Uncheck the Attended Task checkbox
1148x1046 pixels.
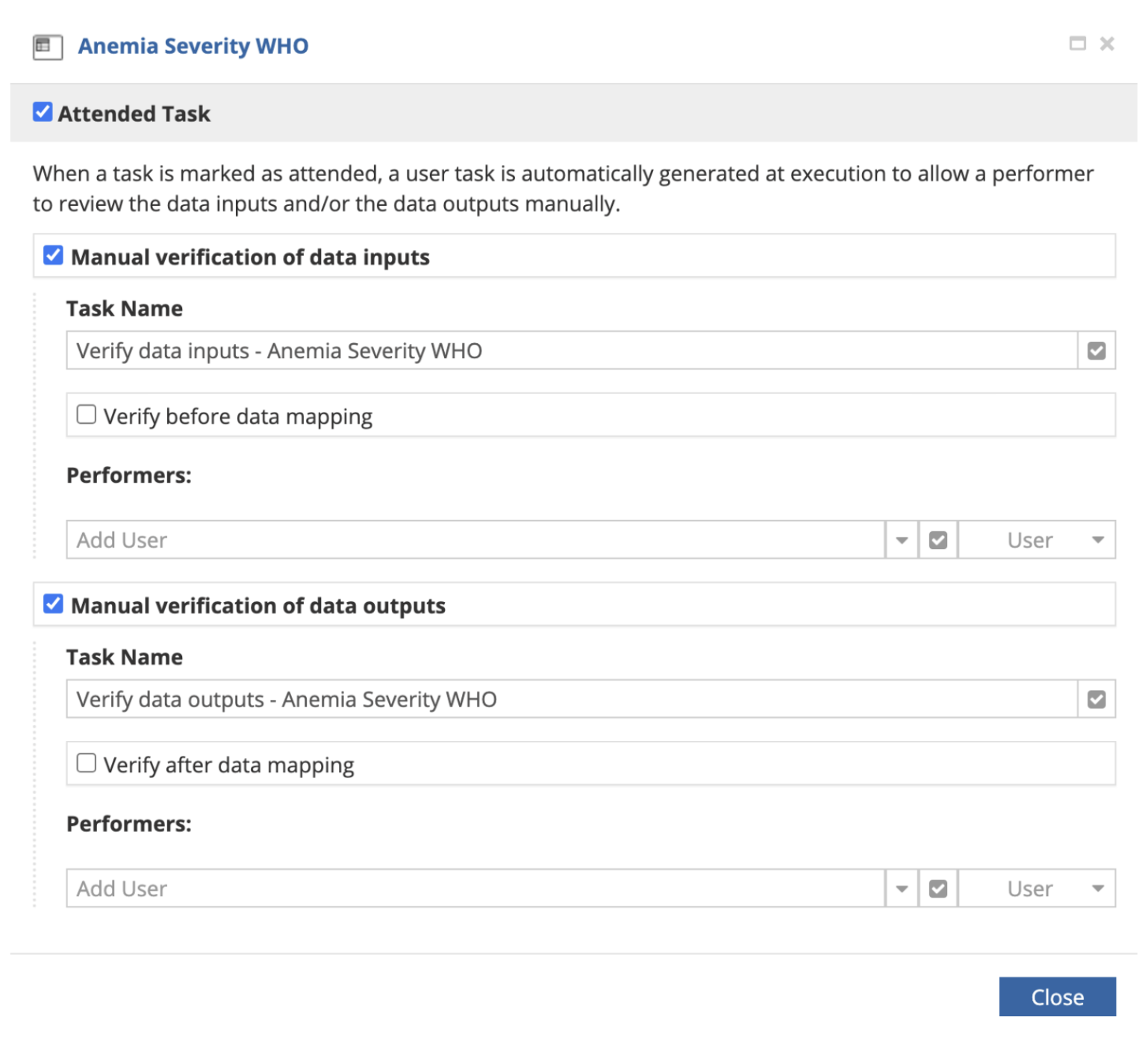[43, 113]
